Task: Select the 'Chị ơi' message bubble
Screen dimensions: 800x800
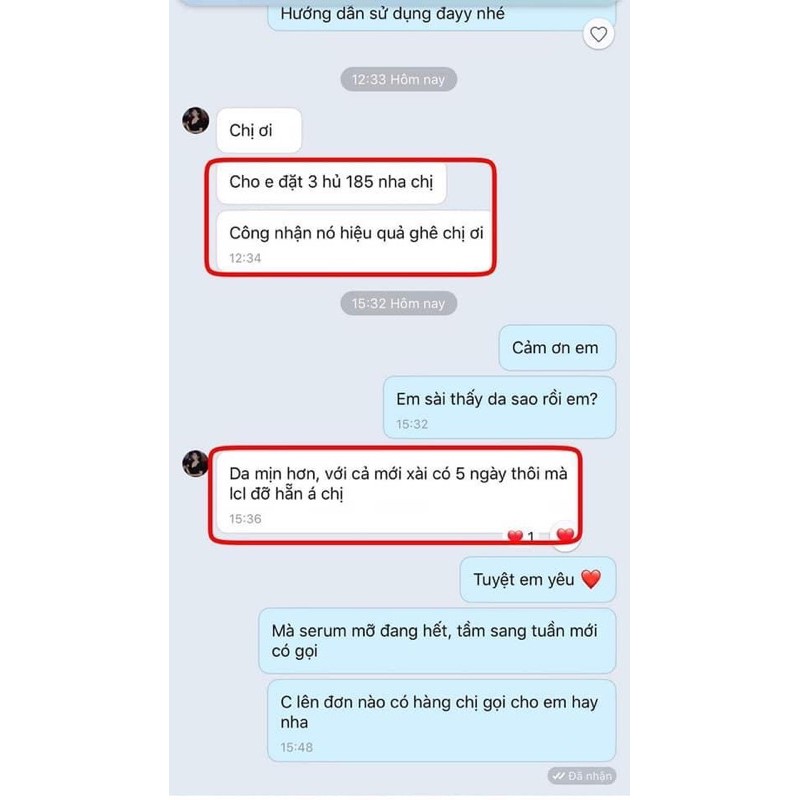Action: (x=259, y=131)
